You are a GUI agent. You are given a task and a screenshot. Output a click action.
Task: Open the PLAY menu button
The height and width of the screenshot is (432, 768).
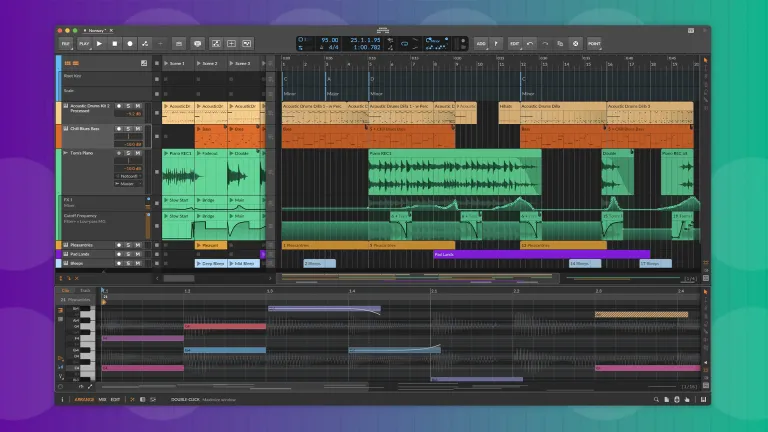pyautogui.click(x=84, y=44)
